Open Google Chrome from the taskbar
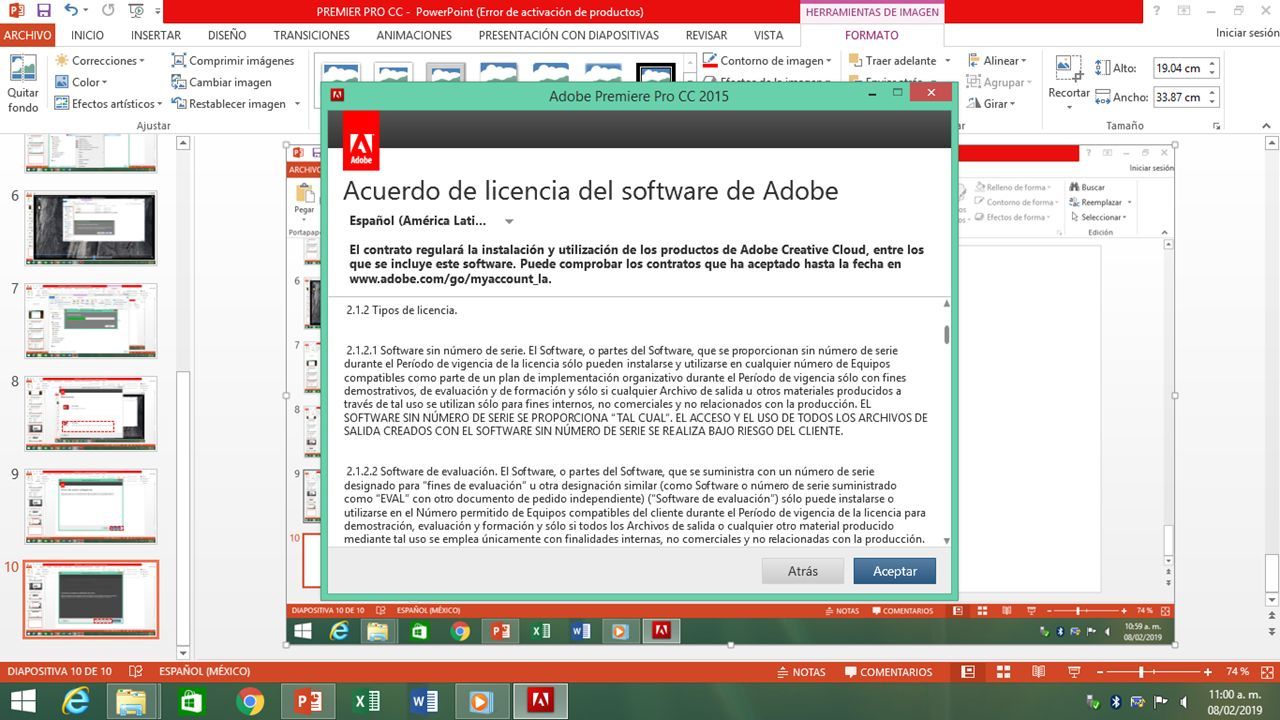Image resolution: width=1280 pixels, height=720 pixels. tap(250, 701)
